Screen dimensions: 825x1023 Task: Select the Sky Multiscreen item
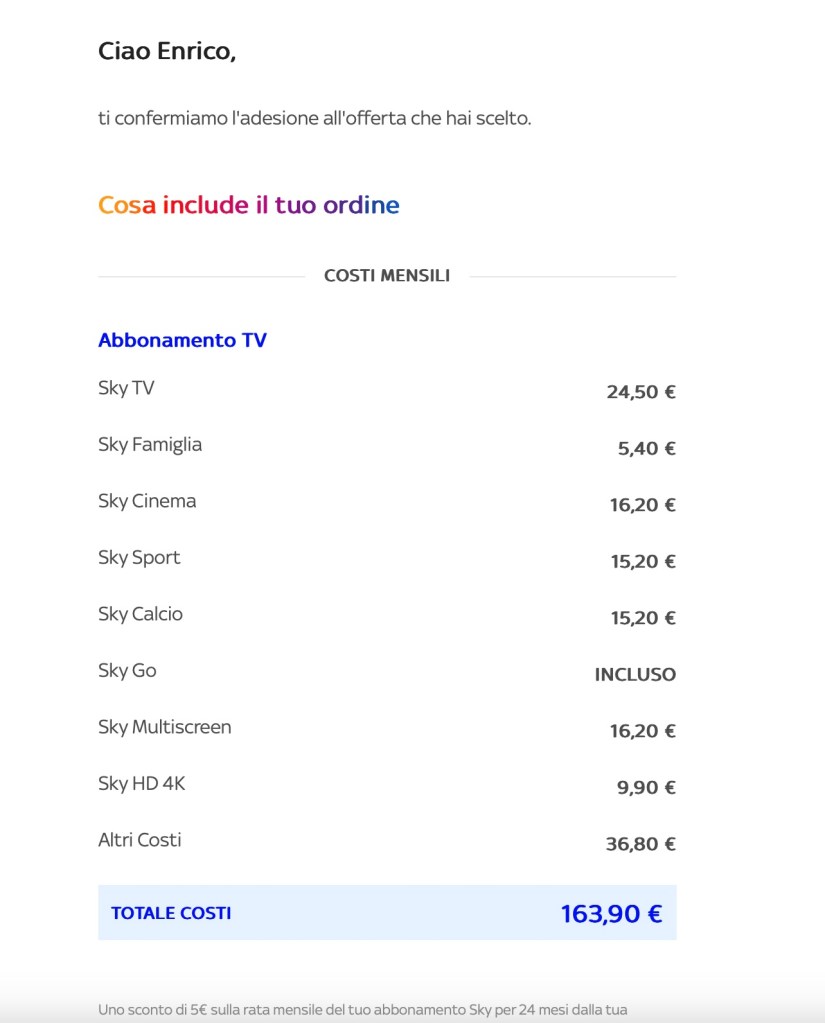pos(164,727)
